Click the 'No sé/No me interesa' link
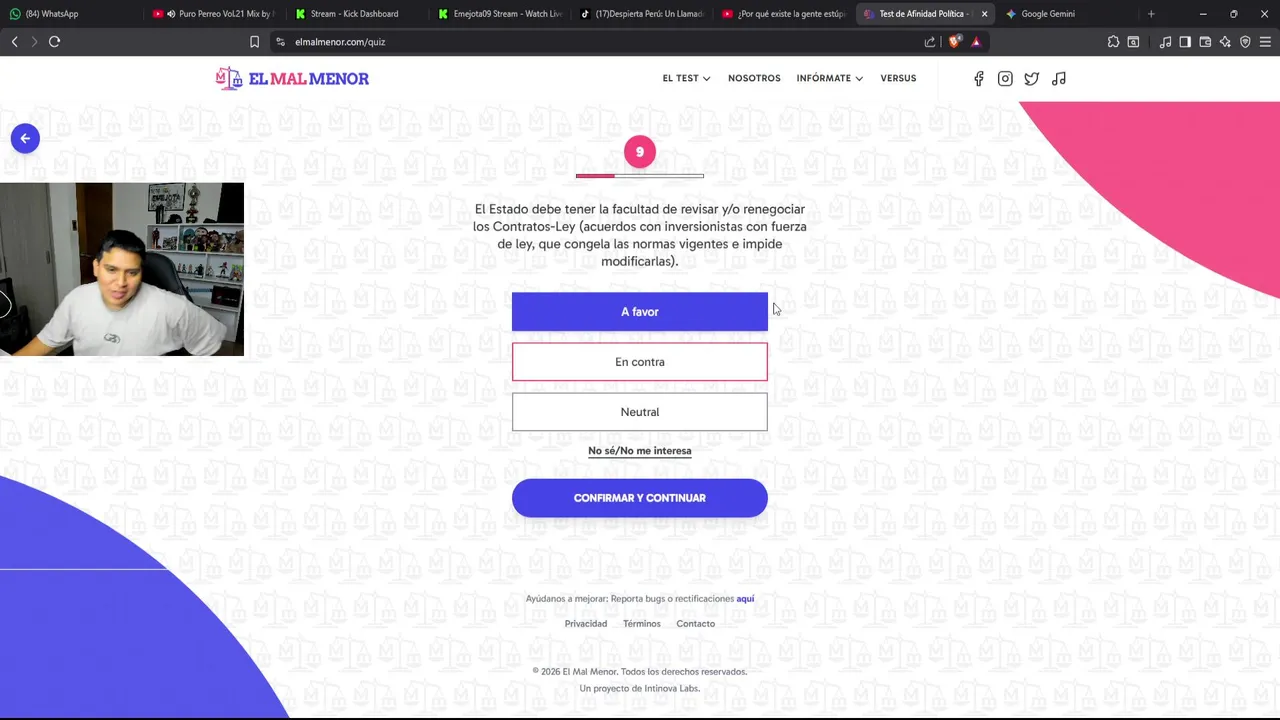Image resolution: width=1280 pixels, height=720 pixels. [x=640, y=451]
